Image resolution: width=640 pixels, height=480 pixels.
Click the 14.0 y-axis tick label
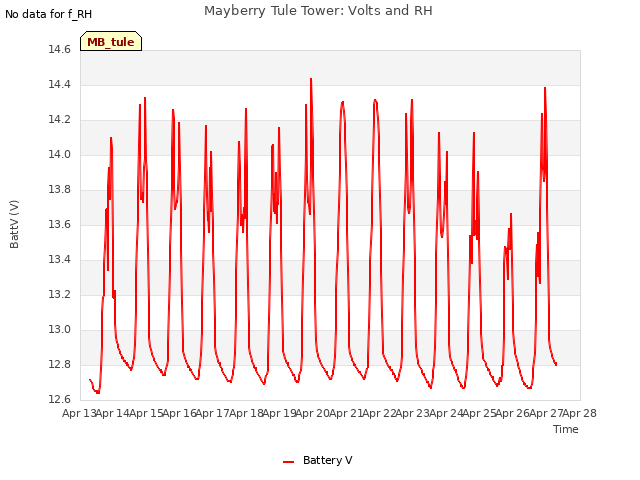point(59,155)
